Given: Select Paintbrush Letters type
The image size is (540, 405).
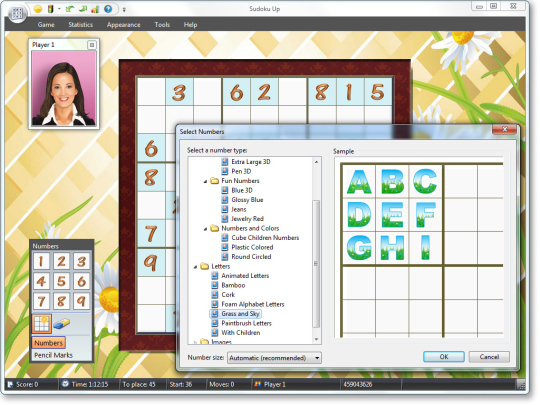Looking at the screenshot, I should [246, 323].
